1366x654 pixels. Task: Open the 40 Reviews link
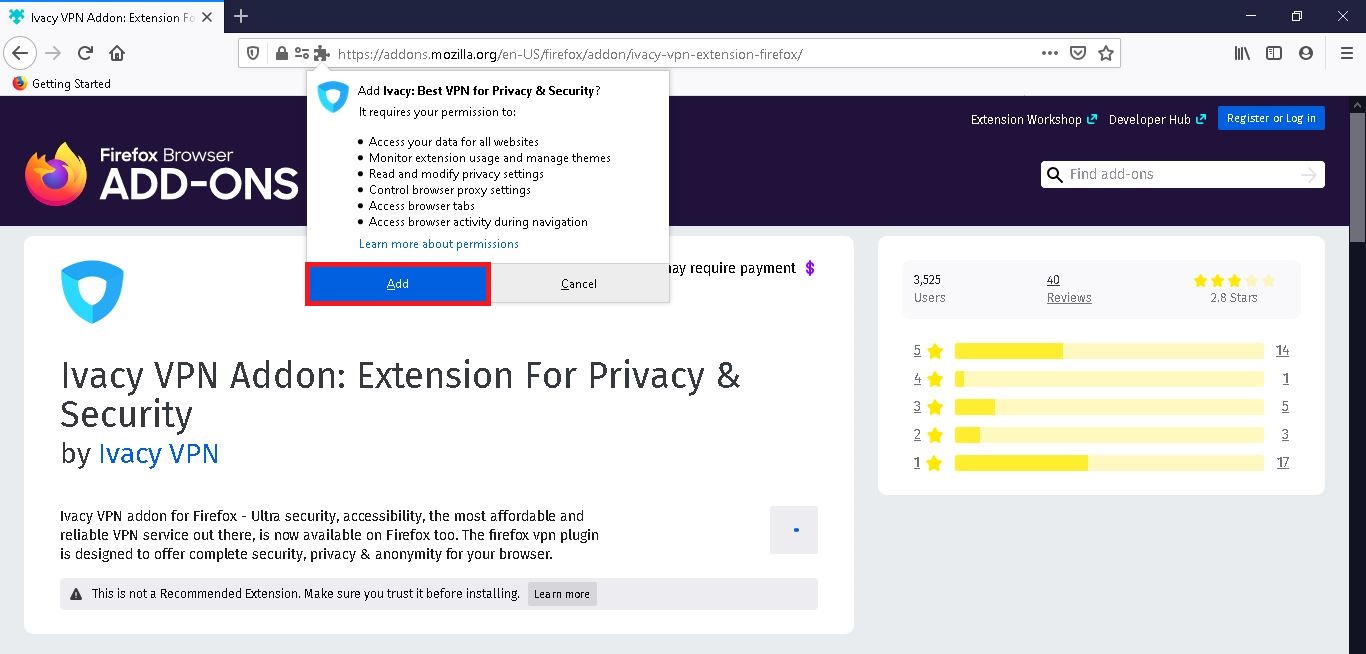pyautogui.click(x=1069, y=289)
